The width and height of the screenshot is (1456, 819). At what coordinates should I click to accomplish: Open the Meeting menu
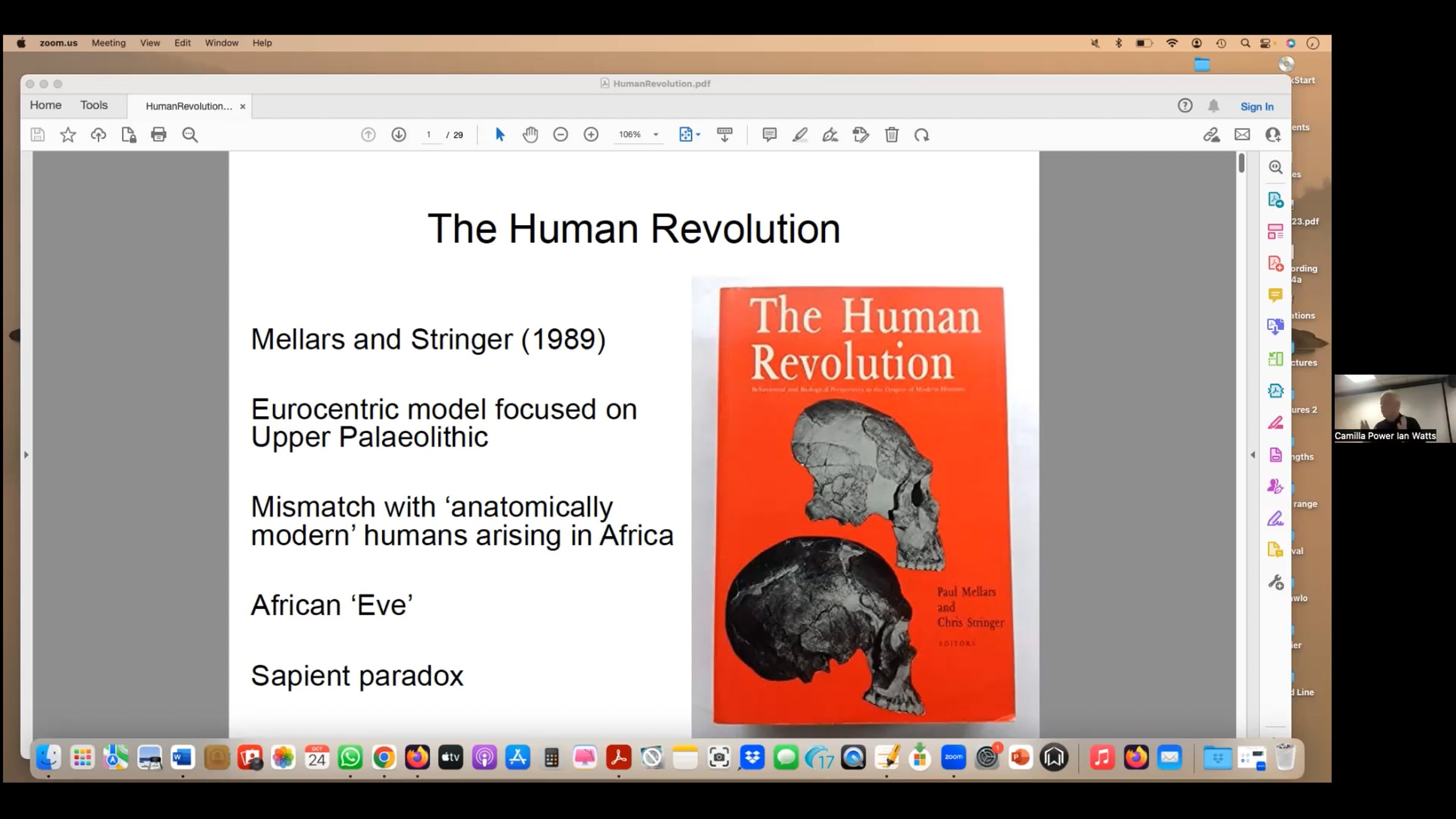(x=109, y=43)
